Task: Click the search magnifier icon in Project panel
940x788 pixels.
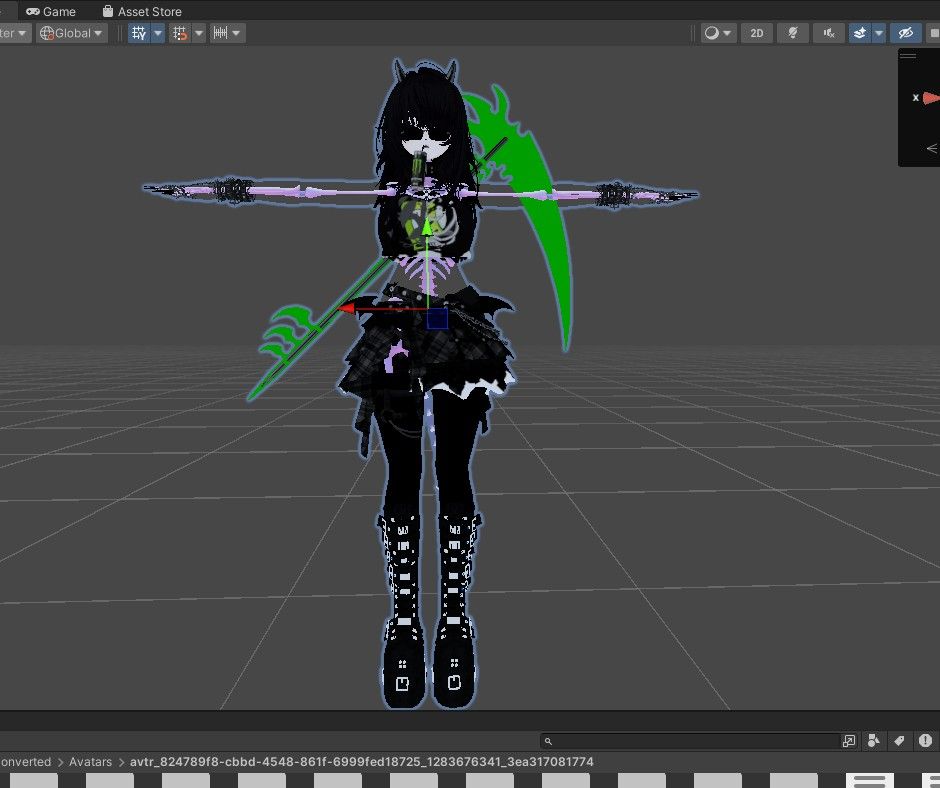Action: [x=548, y=741]
